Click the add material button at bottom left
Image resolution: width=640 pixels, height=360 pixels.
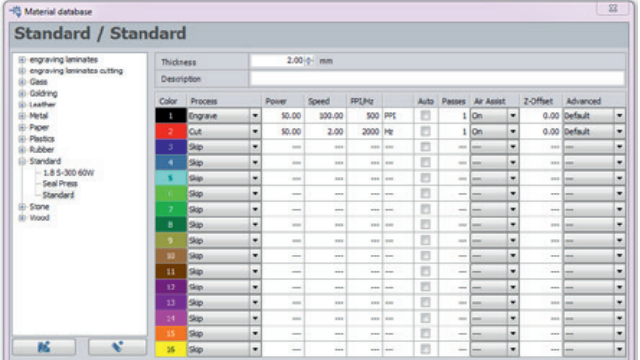[44, 347]
